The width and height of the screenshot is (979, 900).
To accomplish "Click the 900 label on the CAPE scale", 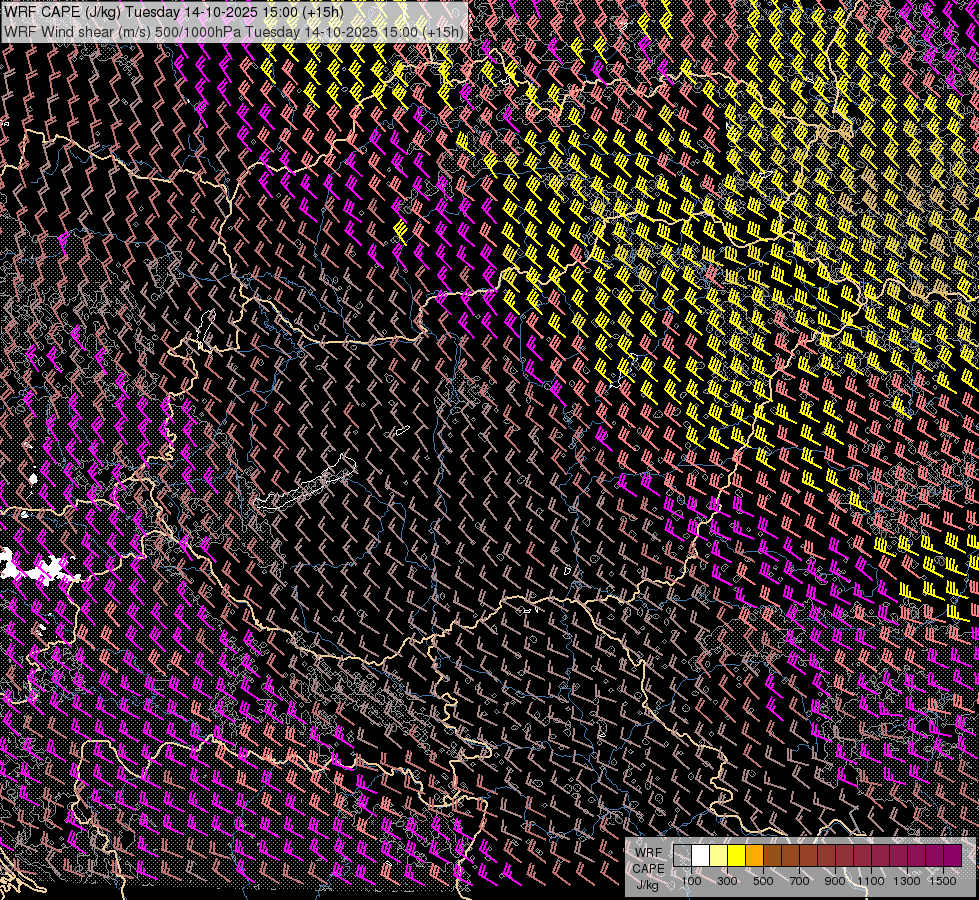I will [x=835, y=881].
